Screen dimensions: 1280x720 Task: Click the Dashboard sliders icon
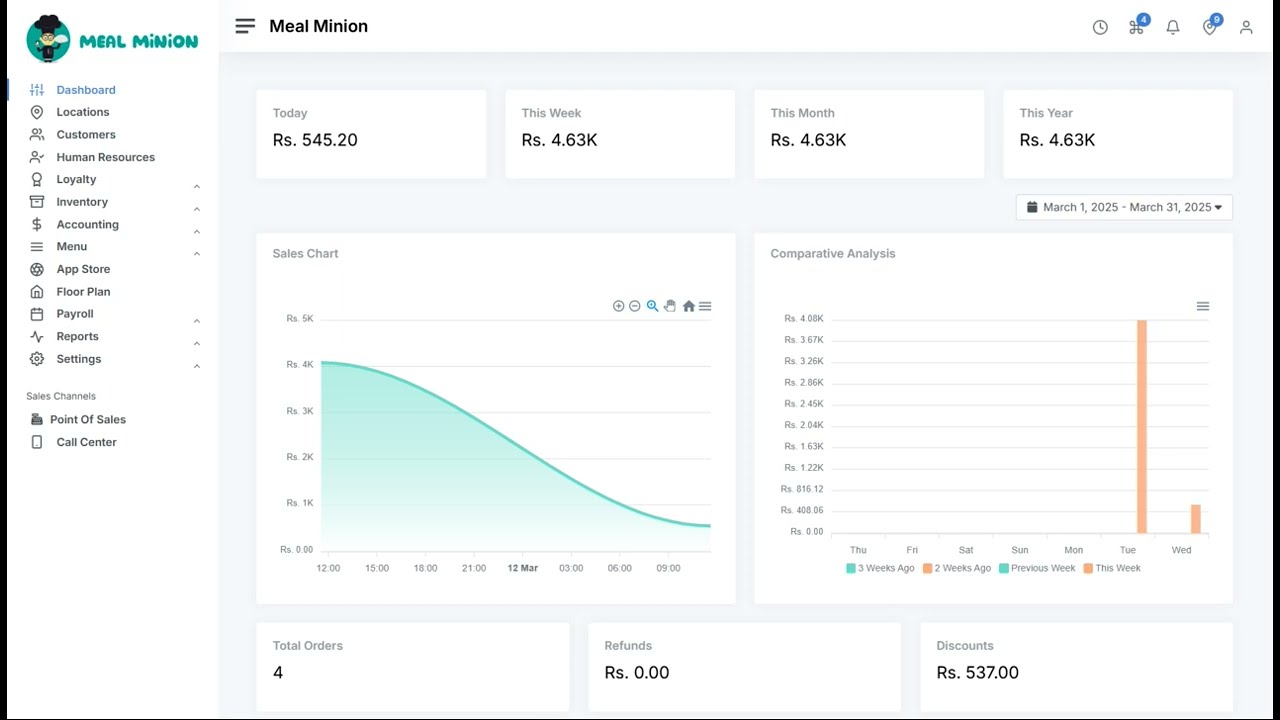pyautogui.click(x=37, y=90)
